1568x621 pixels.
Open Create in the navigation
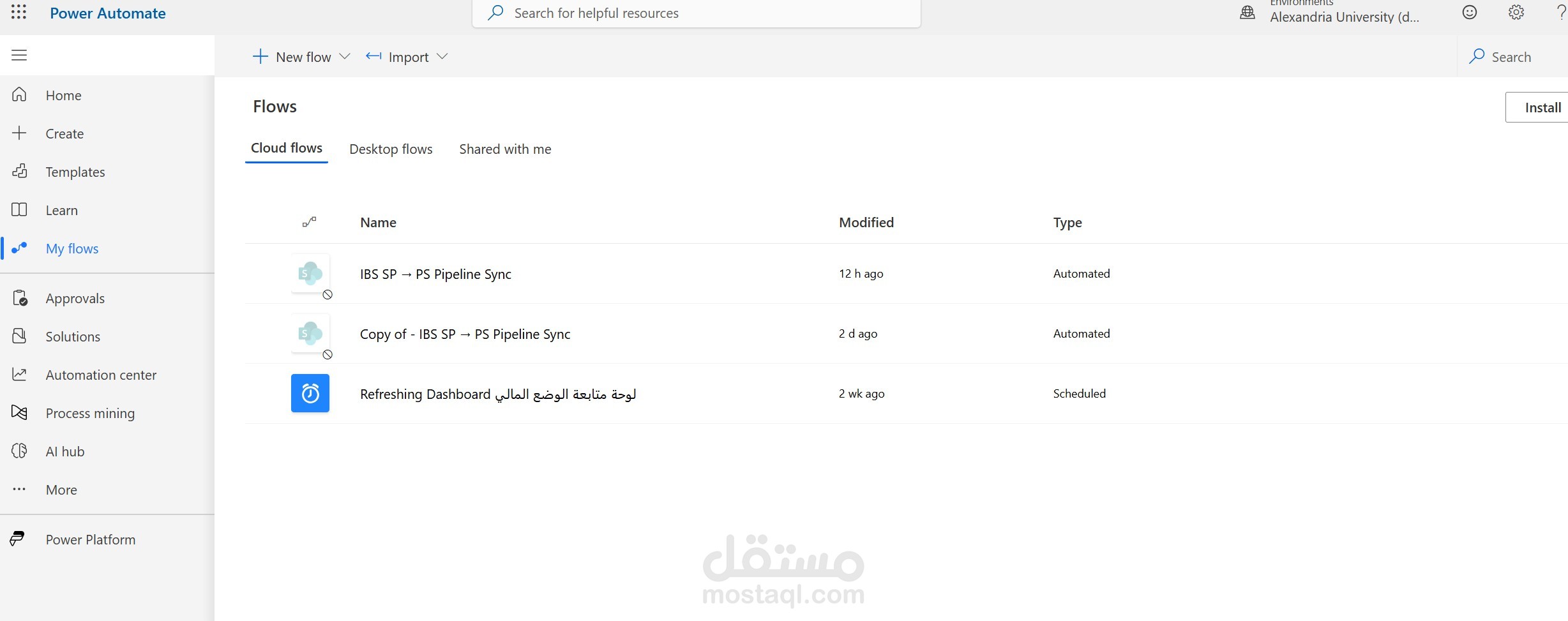64,134
